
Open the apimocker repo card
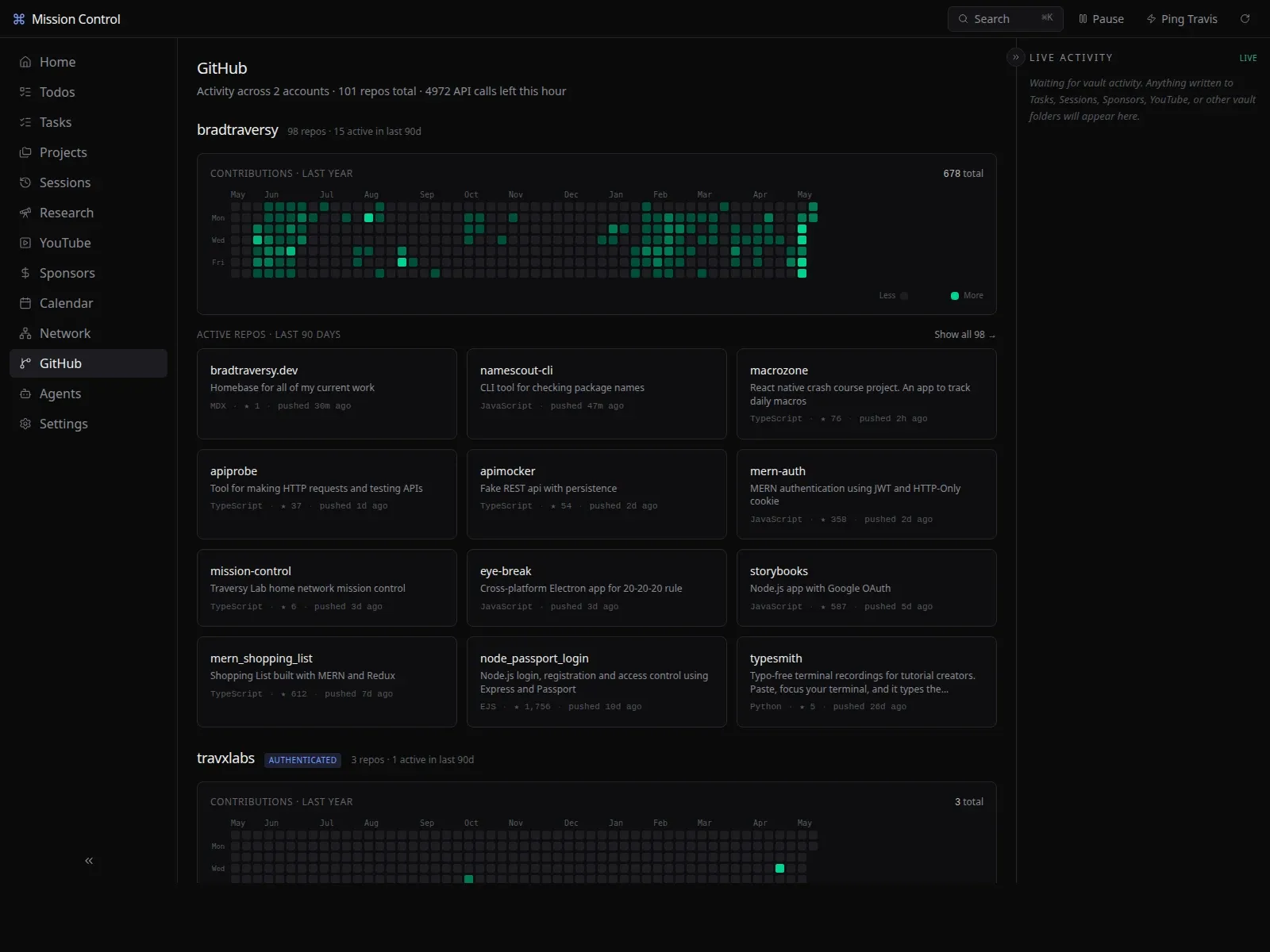click(x=597, y=494)
